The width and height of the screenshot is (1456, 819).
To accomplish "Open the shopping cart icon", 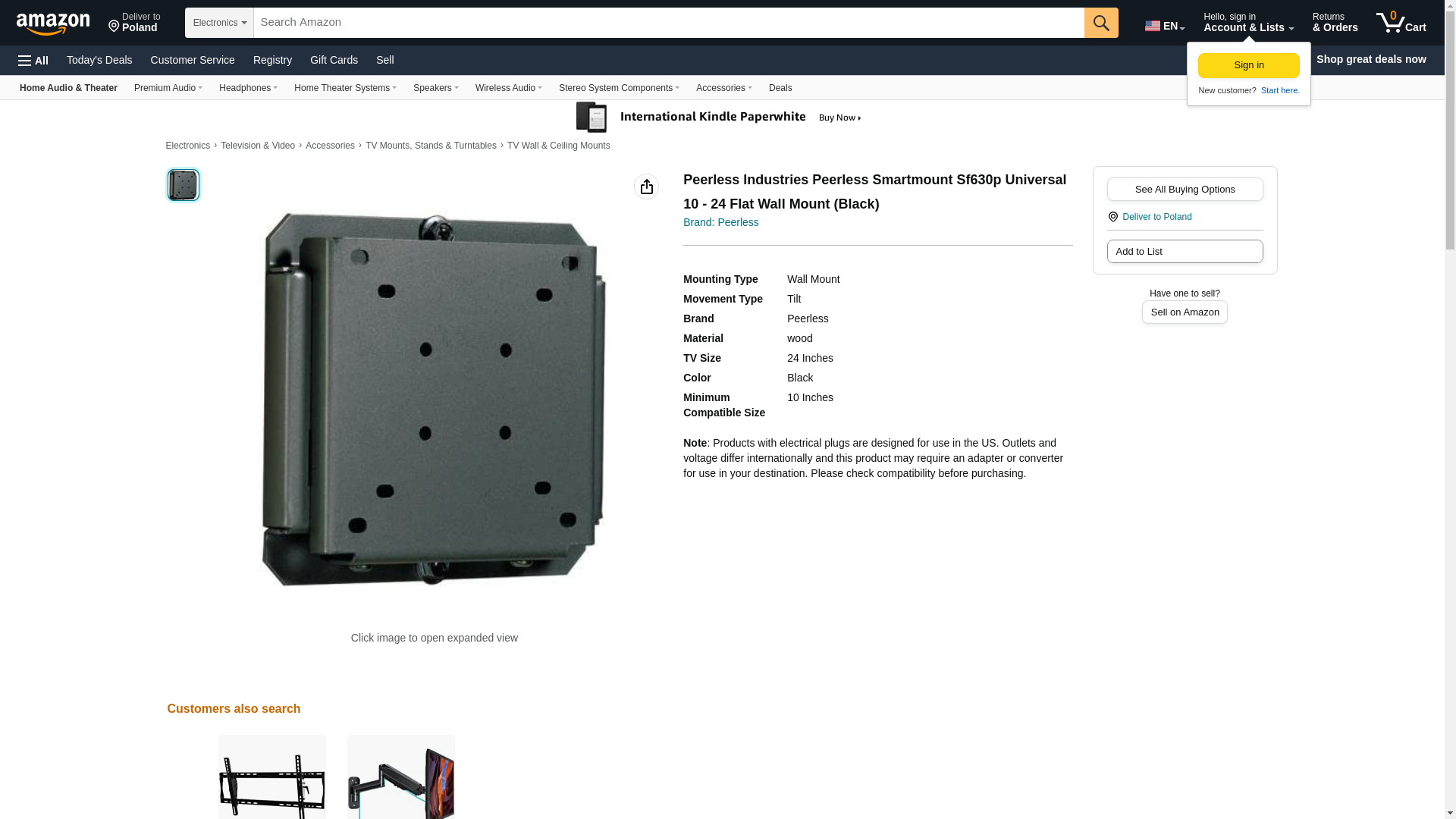I will (1401, 23).
